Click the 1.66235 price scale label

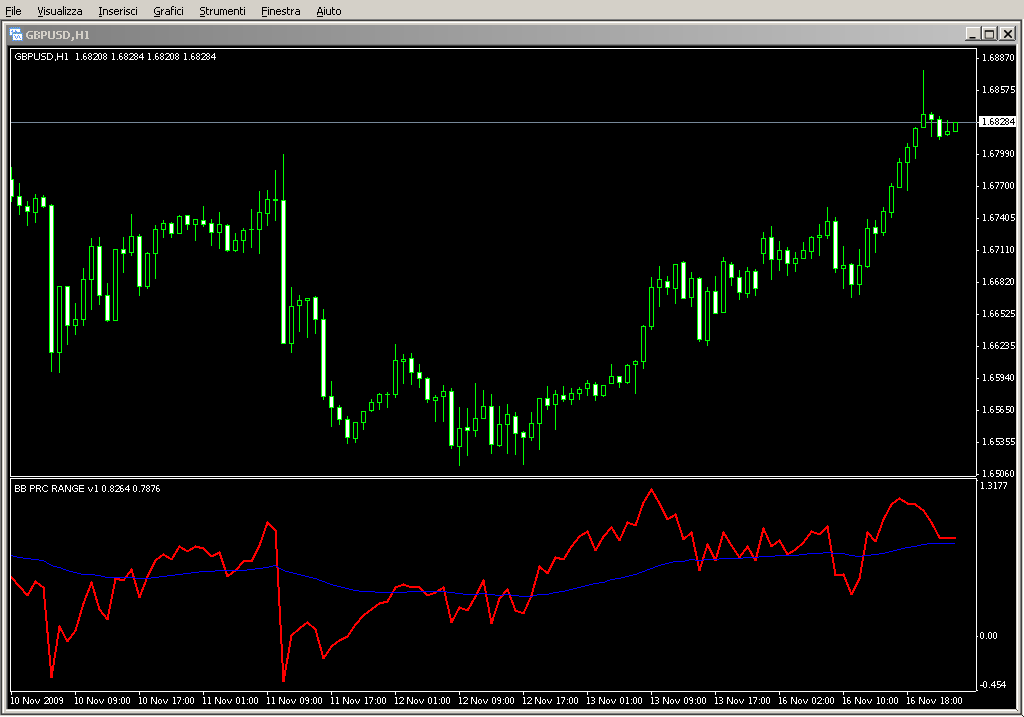[999, 345]
